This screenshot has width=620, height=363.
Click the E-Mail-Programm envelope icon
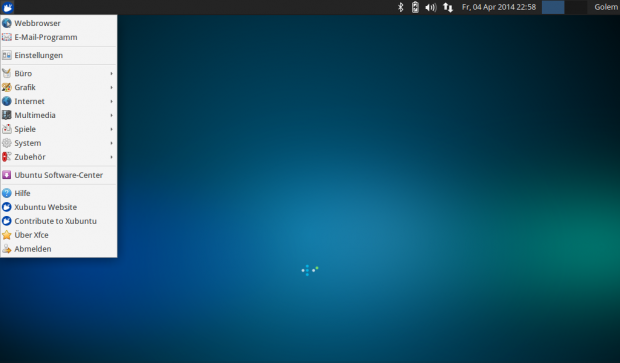click(7, 37)
